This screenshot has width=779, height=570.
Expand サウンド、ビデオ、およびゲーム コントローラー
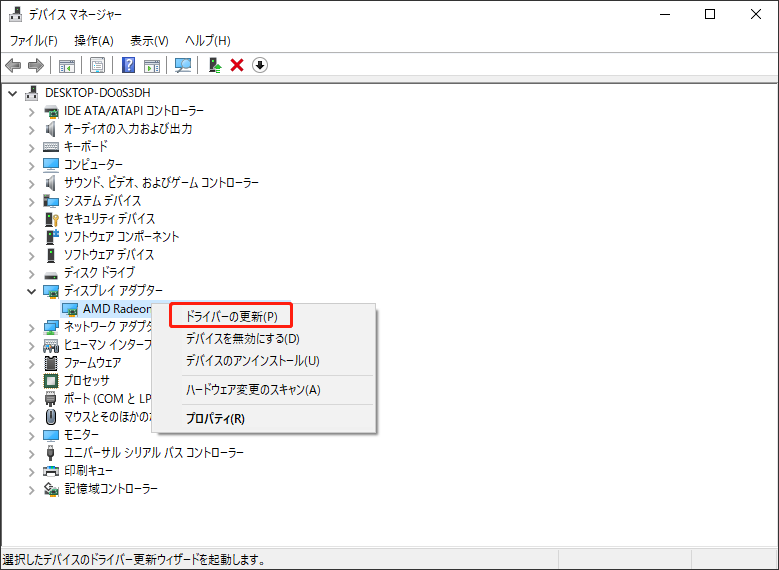32,183
